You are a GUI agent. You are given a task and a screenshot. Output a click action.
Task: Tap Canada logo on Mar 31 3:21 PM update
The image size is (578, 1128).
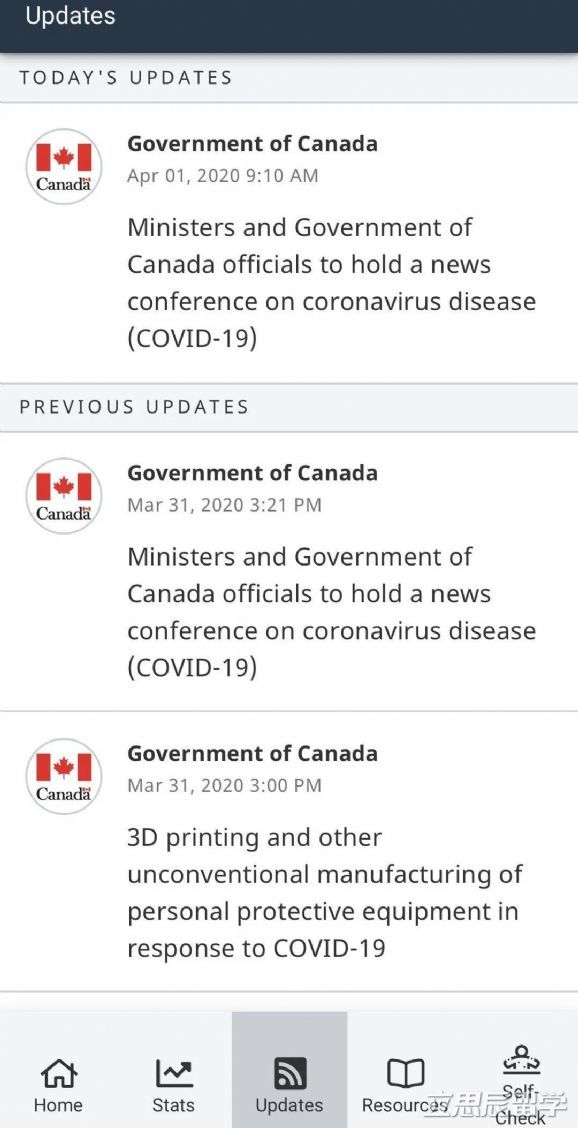[64, 496]
